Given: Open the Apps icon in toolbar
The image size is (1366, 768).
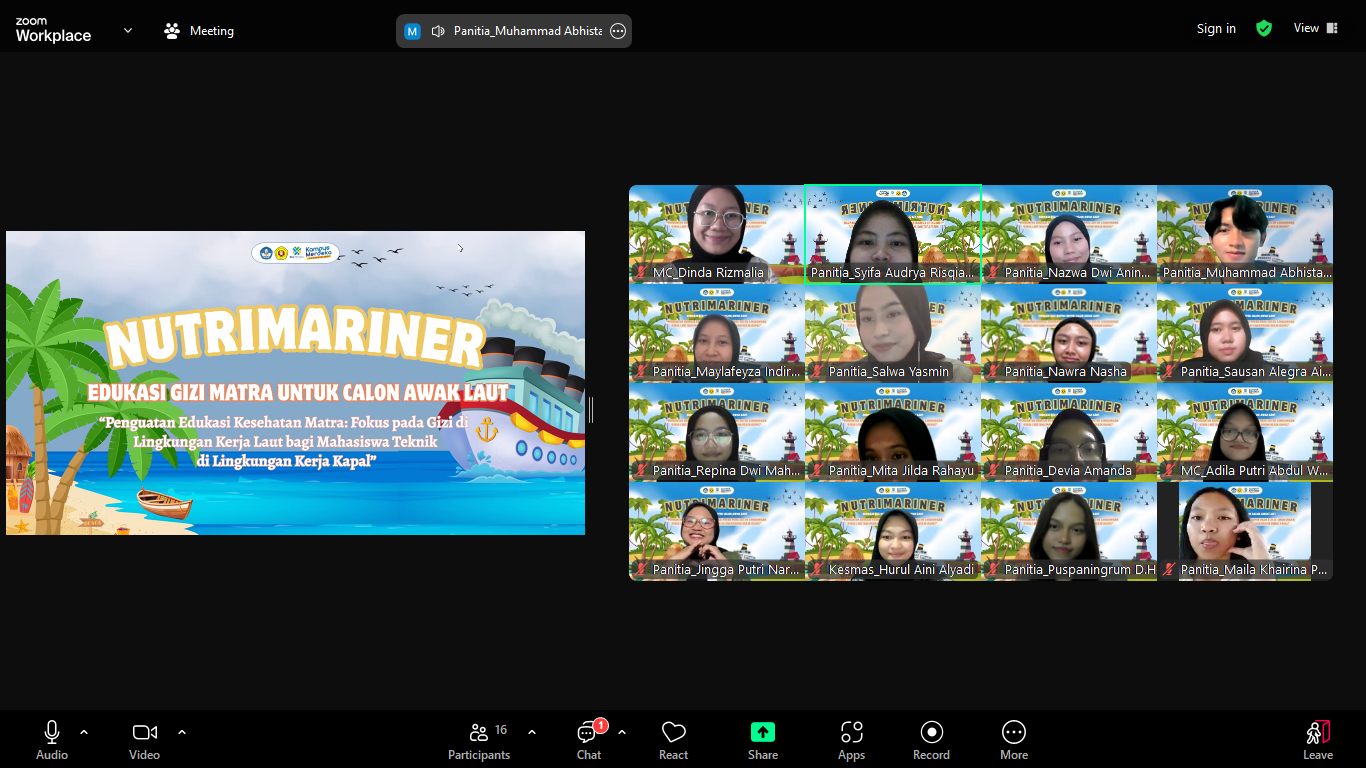Looking at the screenshot, I should click(851, 733).
